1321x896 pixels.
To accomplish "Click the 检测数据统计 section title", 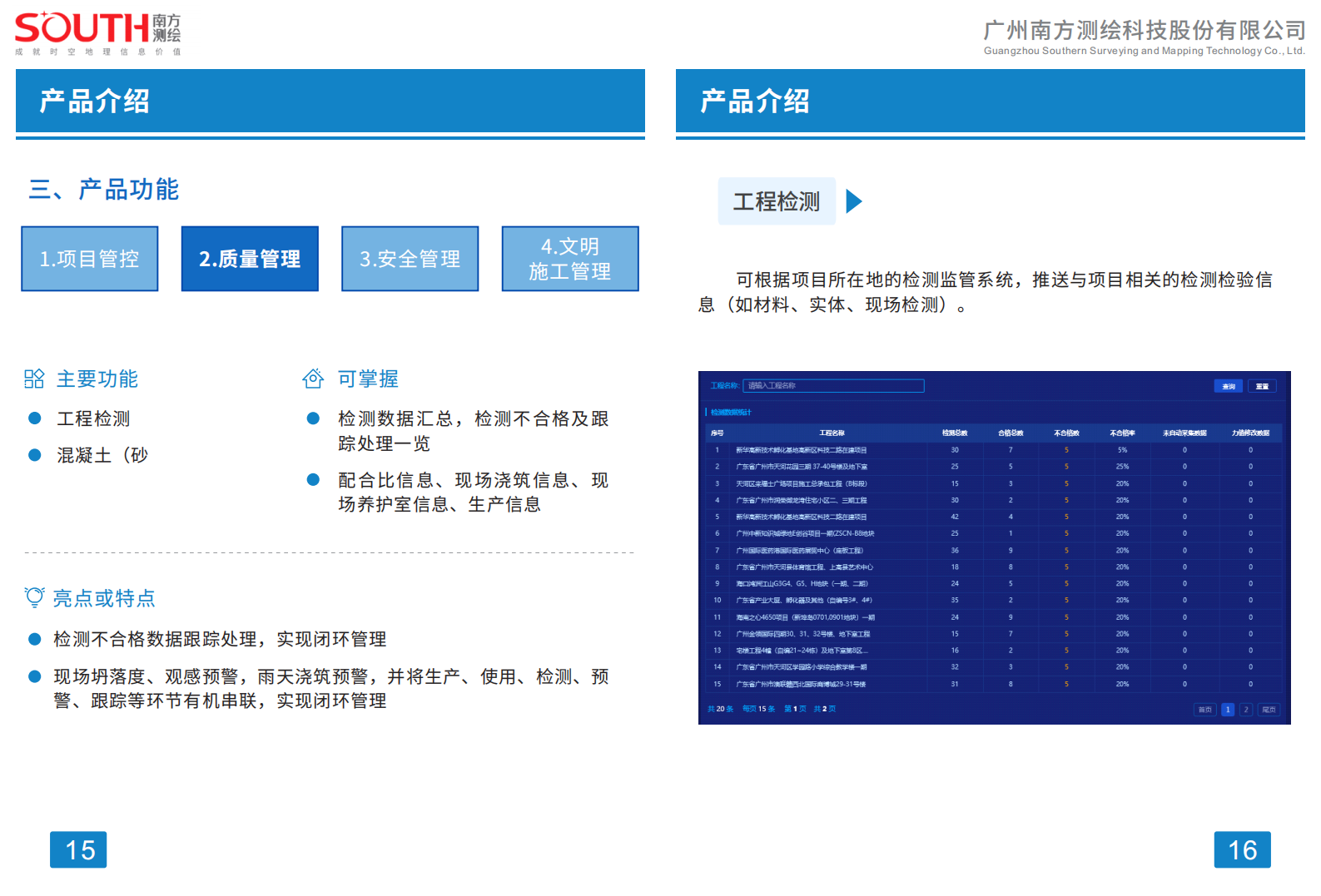I will click(x=731, y=412).
